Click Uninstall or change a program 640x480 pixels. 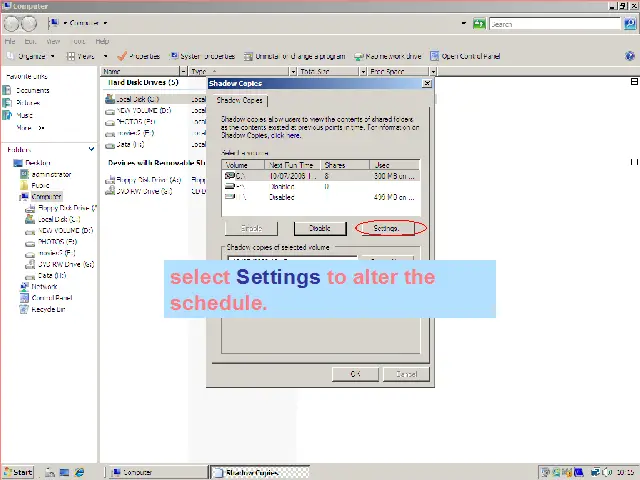tap(295, 56)
